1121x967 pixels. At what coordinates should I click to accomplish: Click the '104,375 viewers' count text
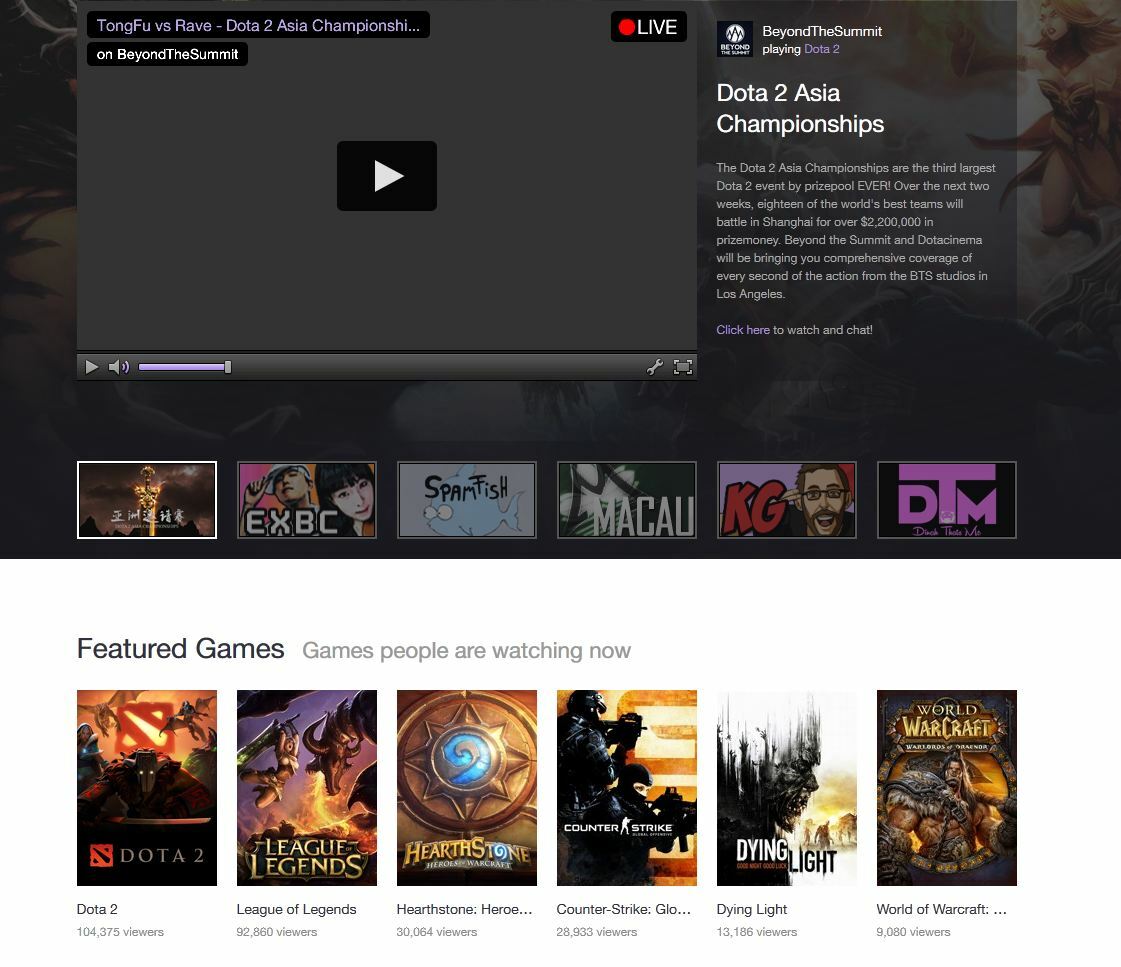tap(120, 932)
